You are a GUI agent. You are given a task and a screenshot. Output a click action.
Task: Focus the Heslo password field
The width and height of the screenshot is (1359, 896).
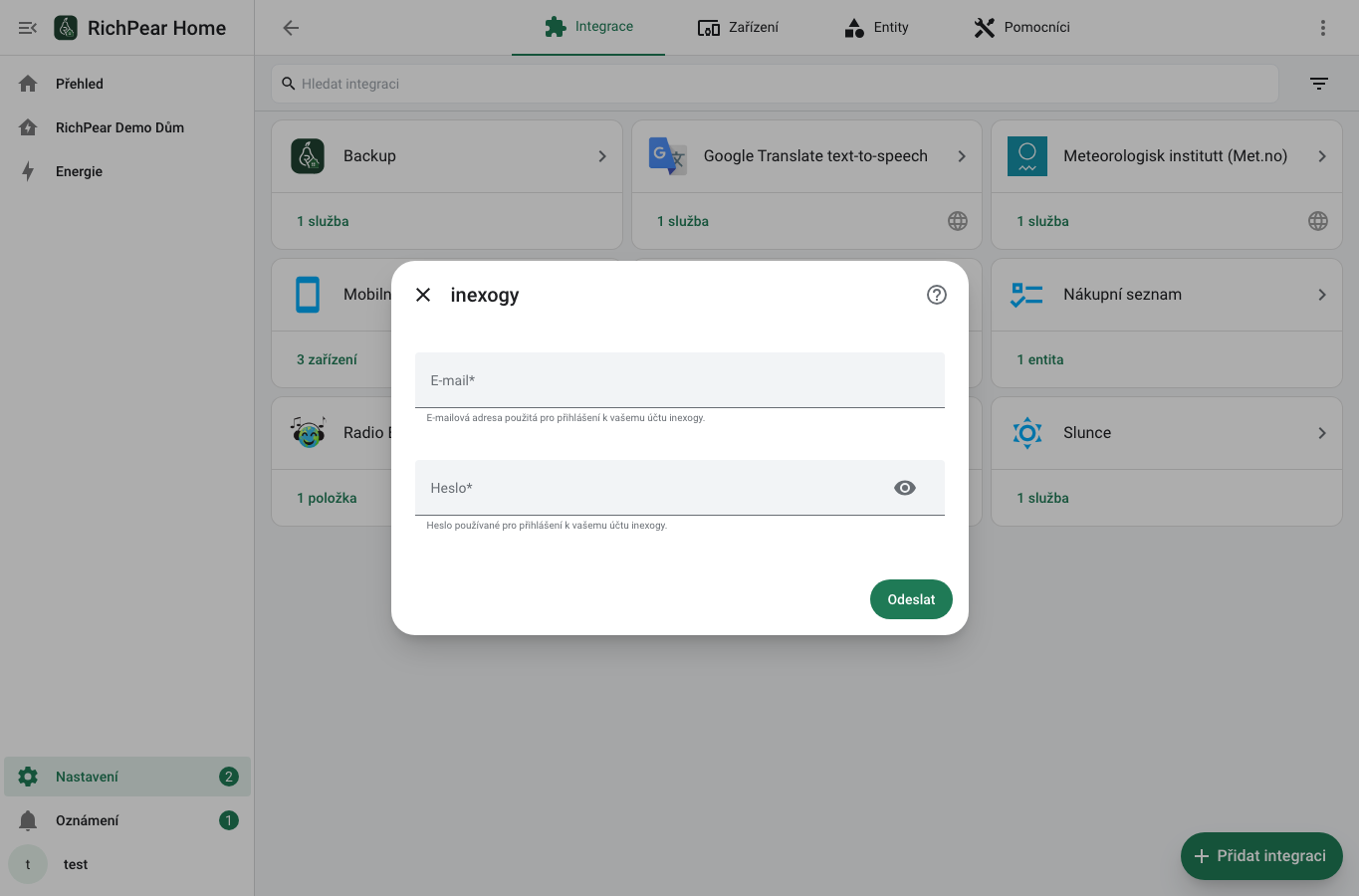(680, 488)
